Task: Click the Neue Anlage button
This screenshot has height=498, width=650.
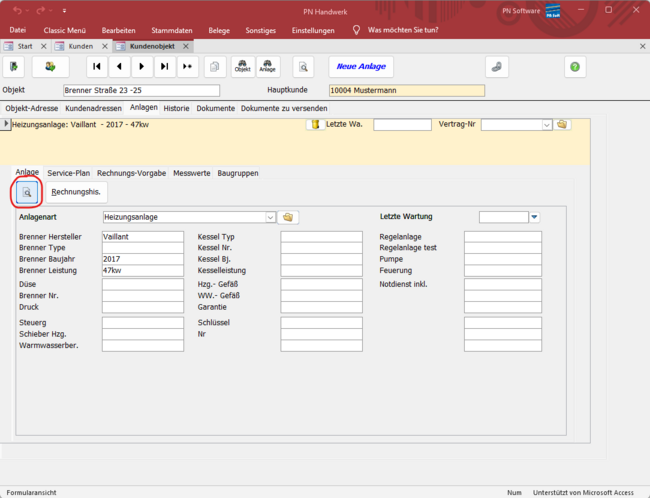Action: 361,67
